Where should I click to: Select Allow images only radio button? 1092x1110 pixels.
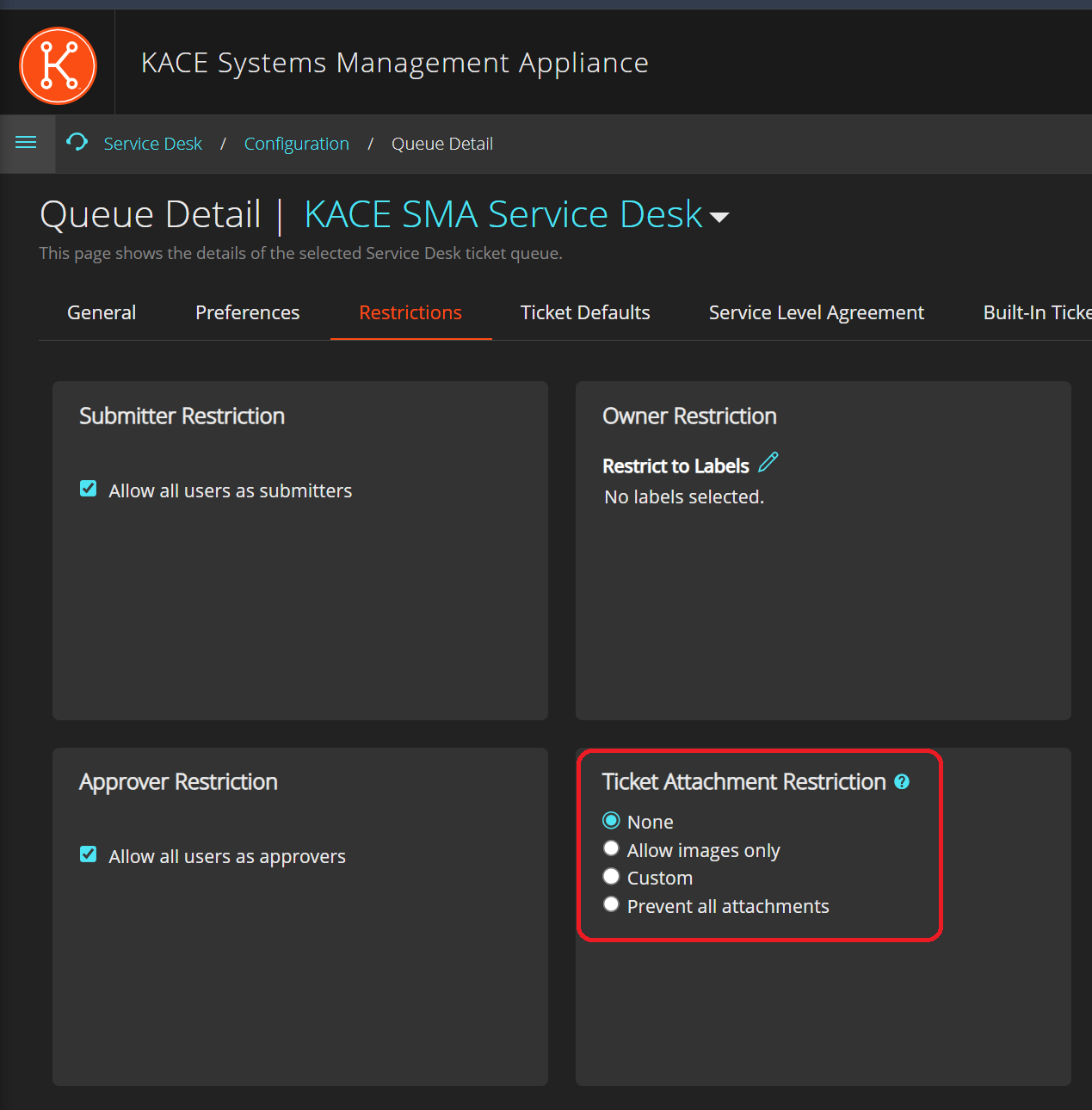[611, 848]
